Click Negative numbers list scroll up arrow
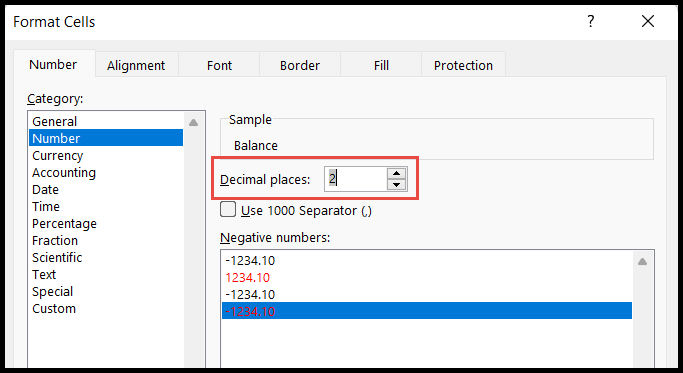The width and height of the screenshot is (683, 373). [x=642, y=261]
